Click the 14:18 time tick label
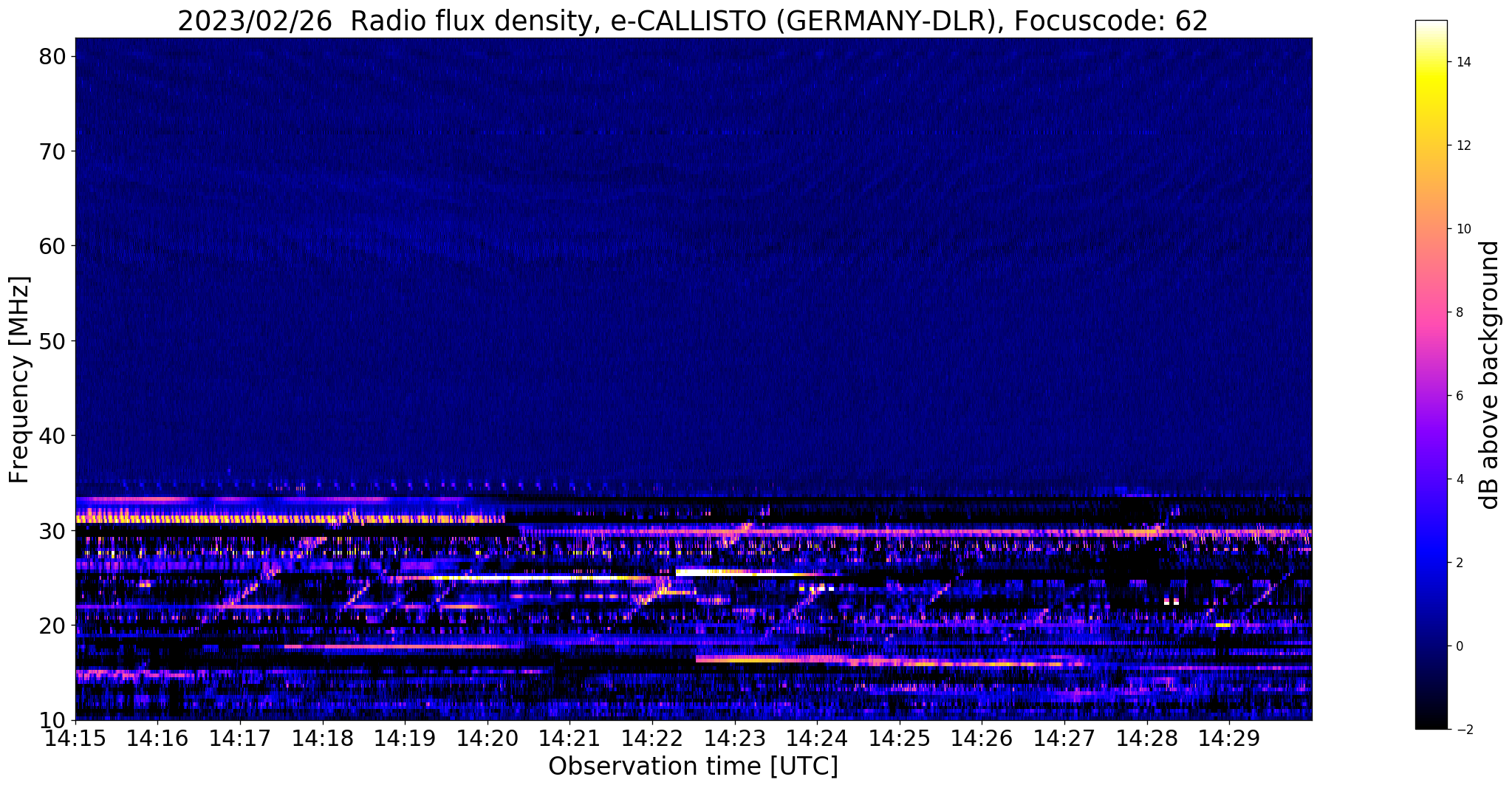The height and width of the screenshot is (788, 1512). (322, 739)
